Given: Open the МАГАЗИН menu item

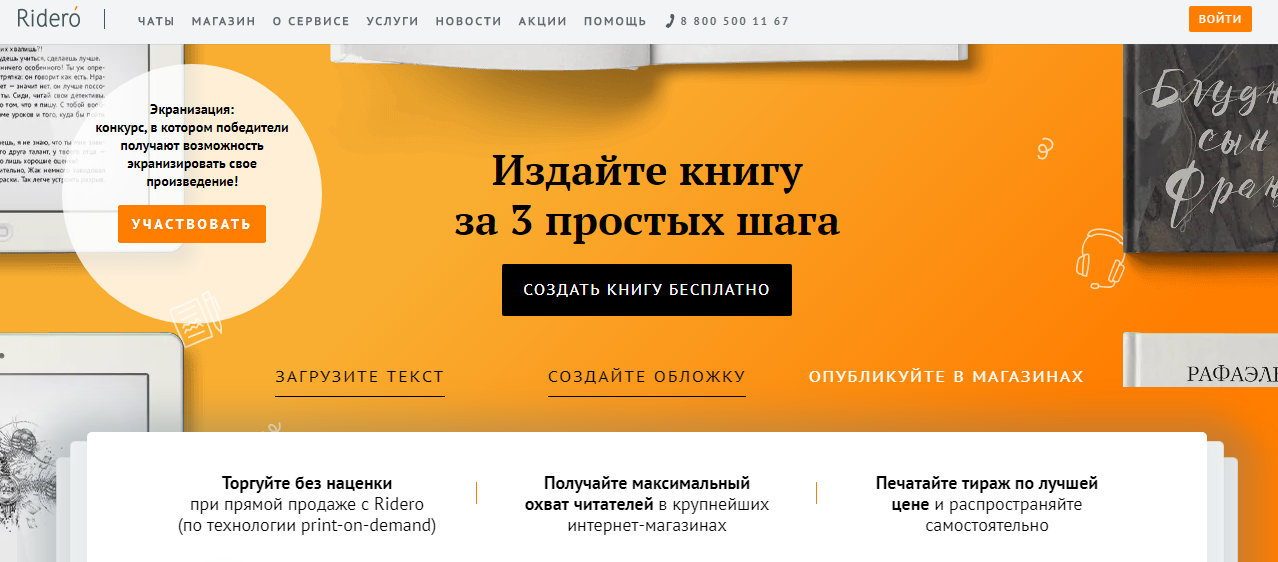Looking at the screenshot, I should coord(223,21).
